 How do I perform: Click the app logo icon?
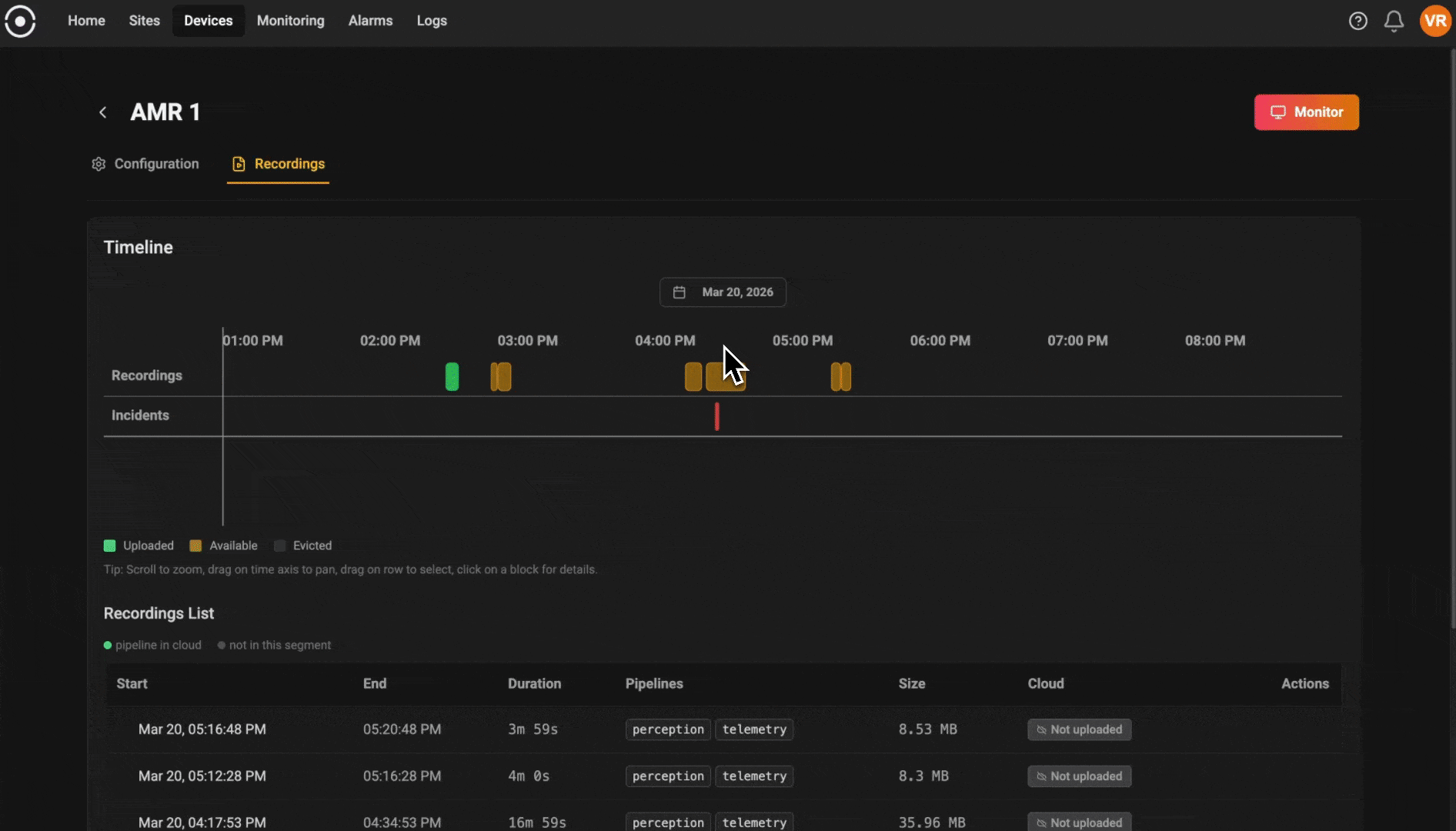pos(20,21)
